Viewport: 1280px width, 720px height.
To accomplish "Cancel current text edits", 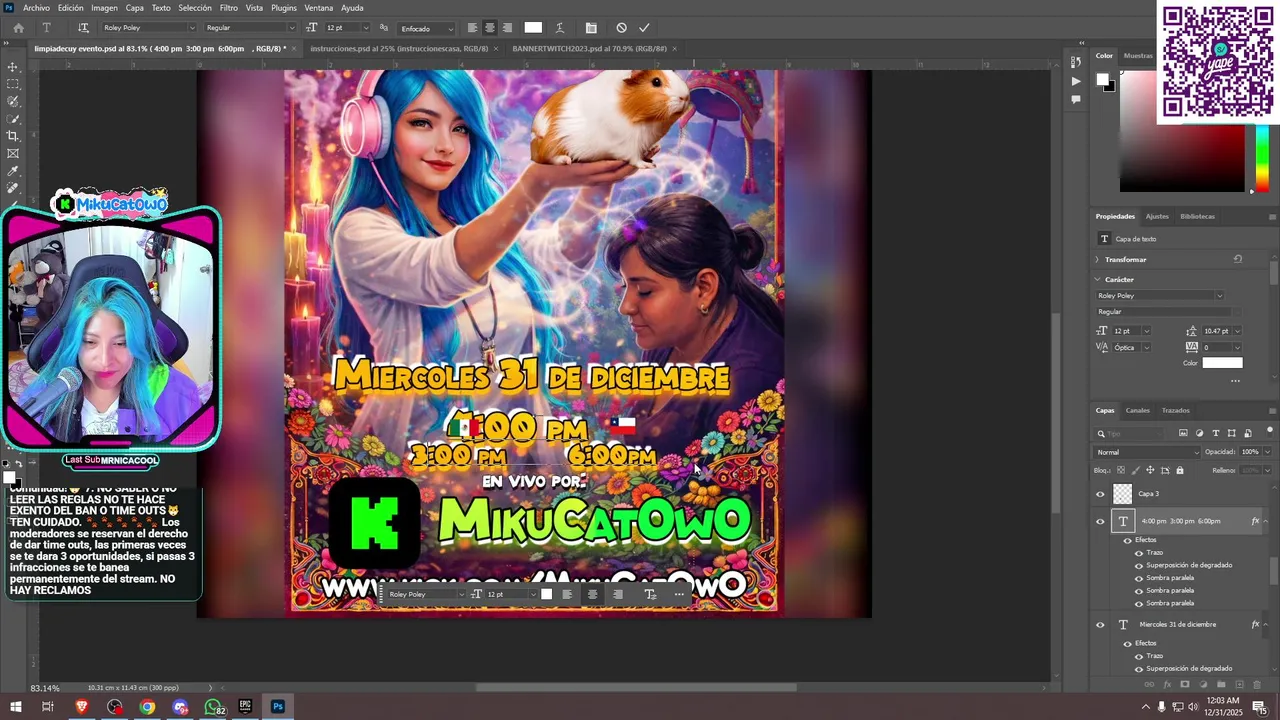I will 621,28.
